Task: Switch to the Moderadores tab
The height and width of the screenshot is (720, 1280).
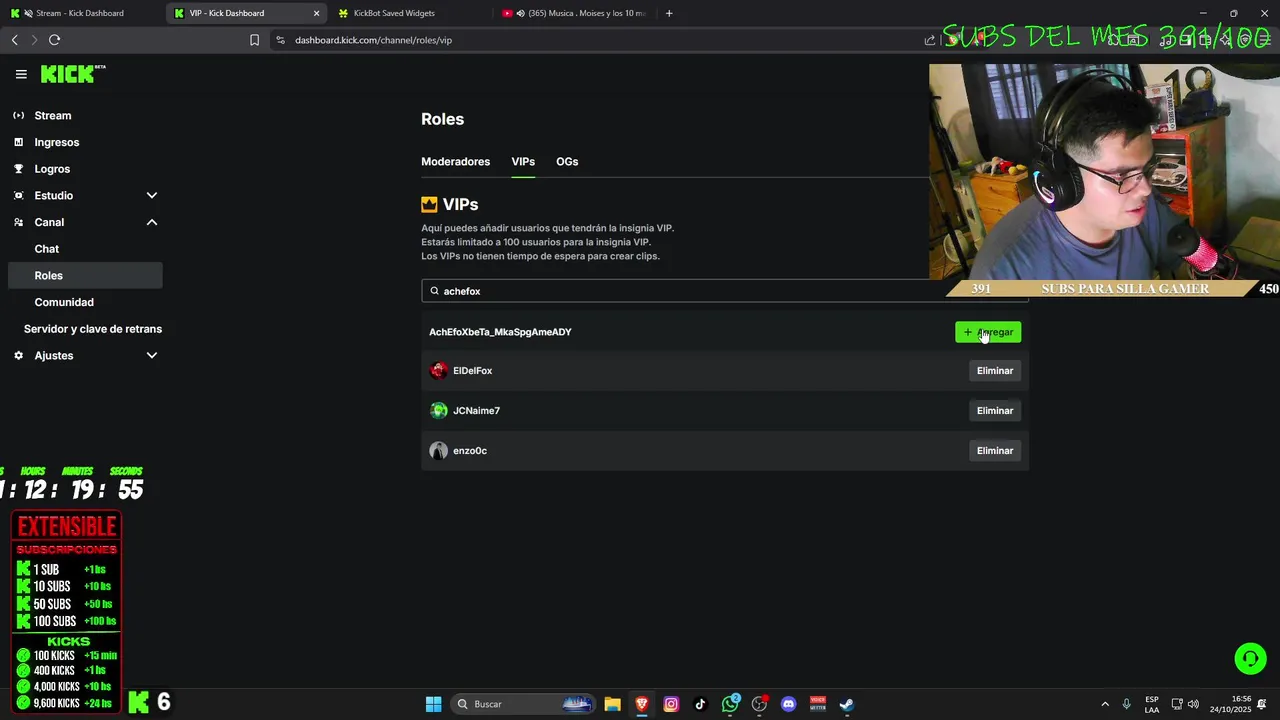Action: [455, 161]
